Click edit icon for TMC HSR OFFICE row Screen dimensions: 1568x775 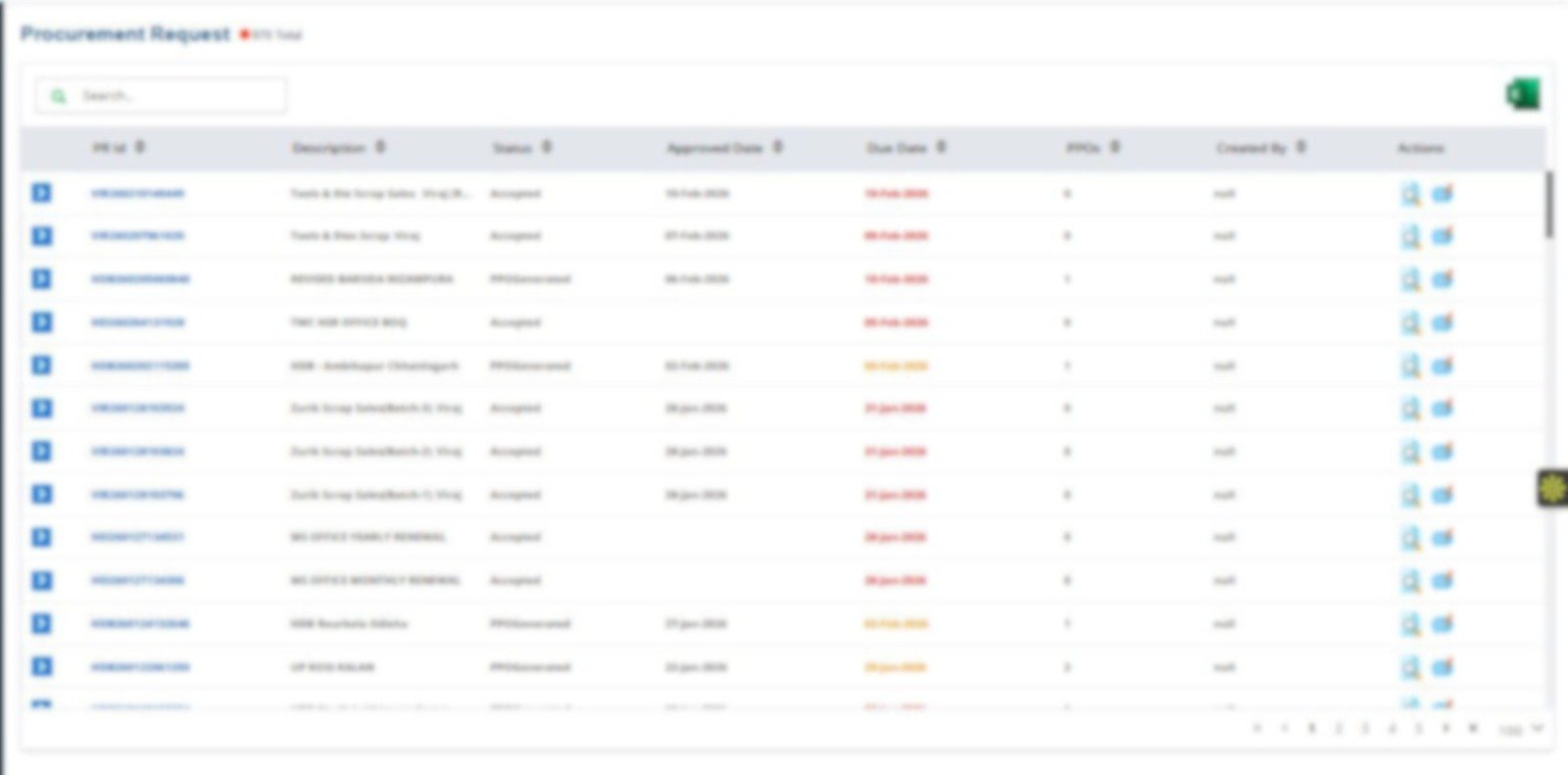1443,322
